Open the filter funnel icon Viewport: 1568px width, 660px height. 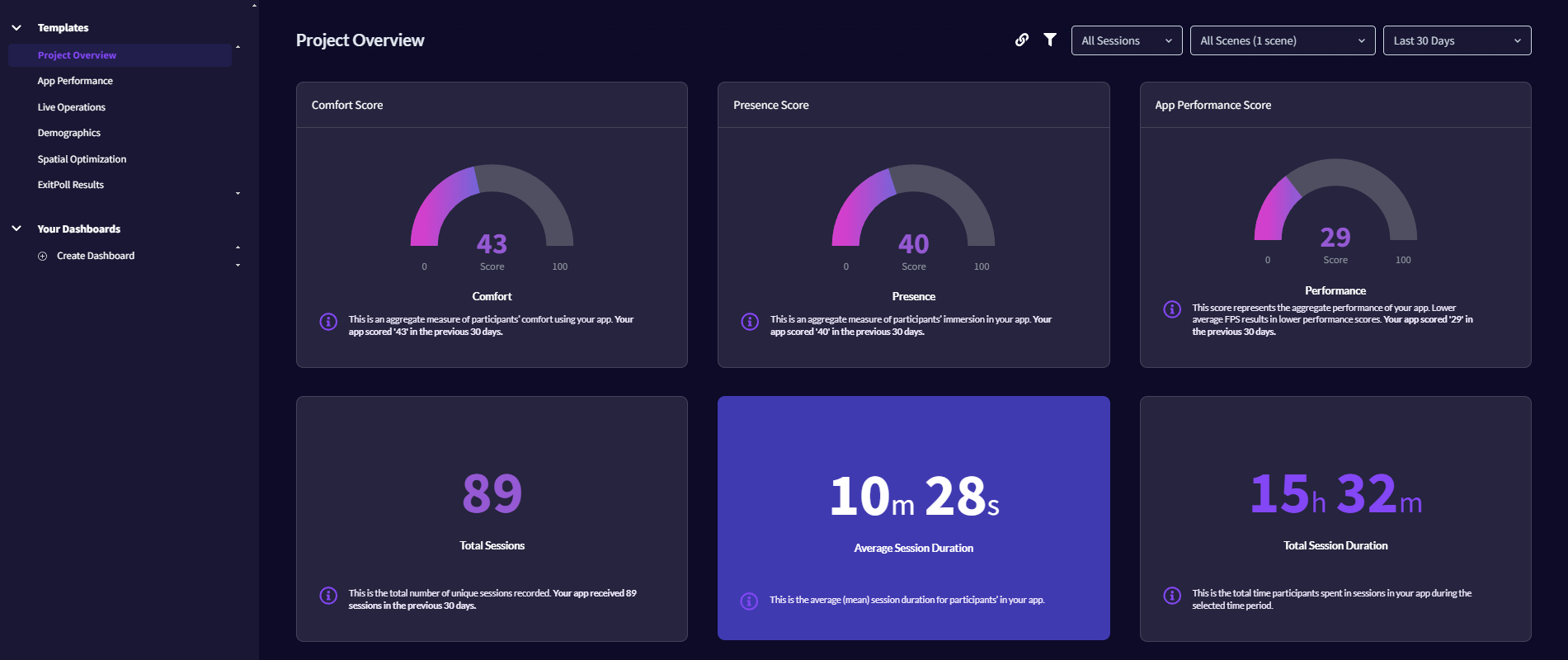(x=1050, y=40)
